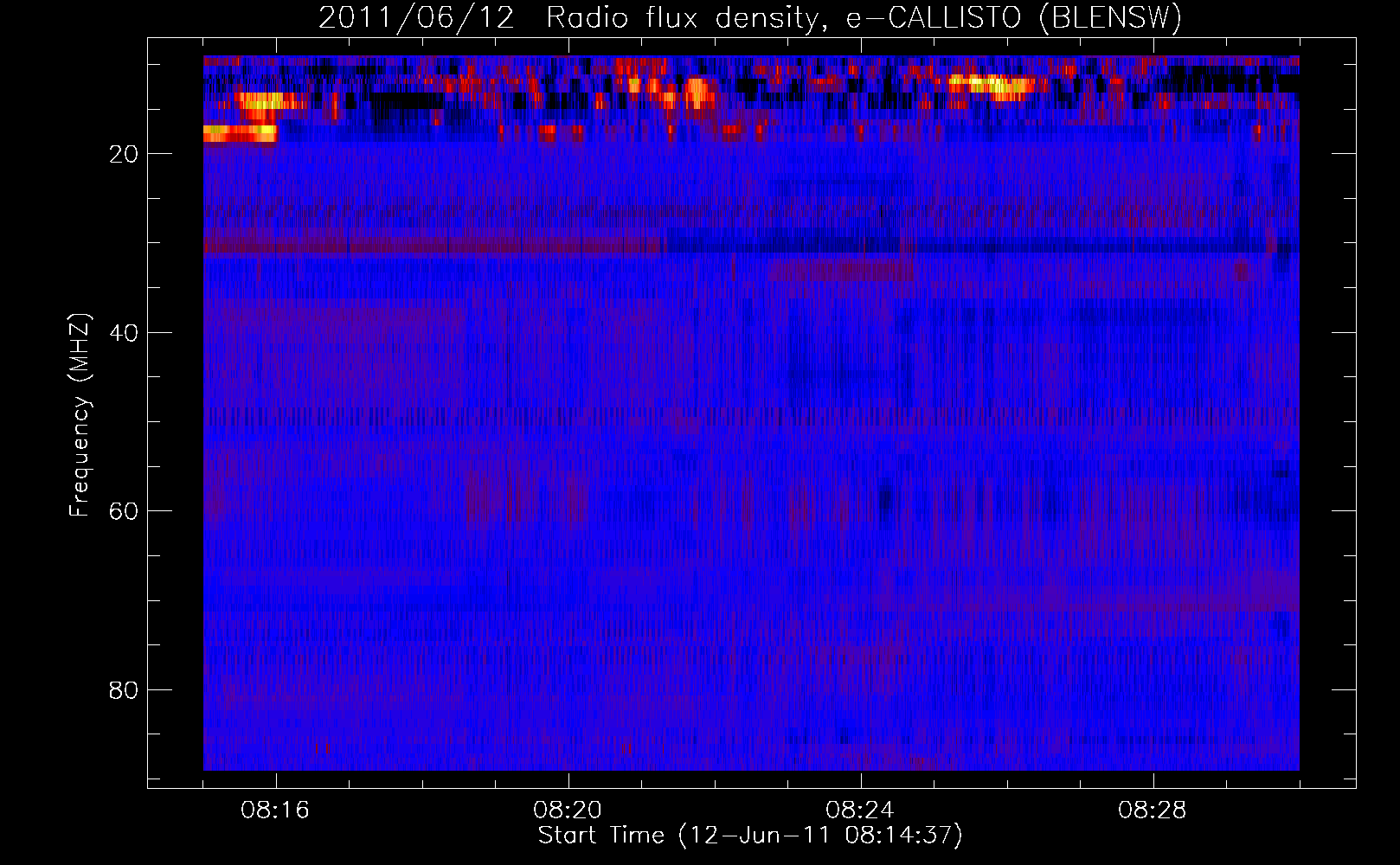Screen dimensions: 1400x865
Task: Click the 08:24 time axis label
Action: 860,810
